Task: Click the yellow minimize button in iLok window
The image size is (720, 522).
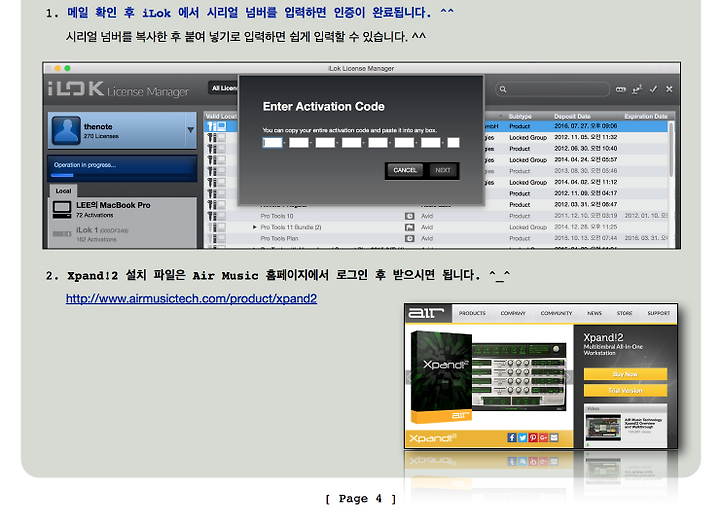Action: click(x=58, y=68)
